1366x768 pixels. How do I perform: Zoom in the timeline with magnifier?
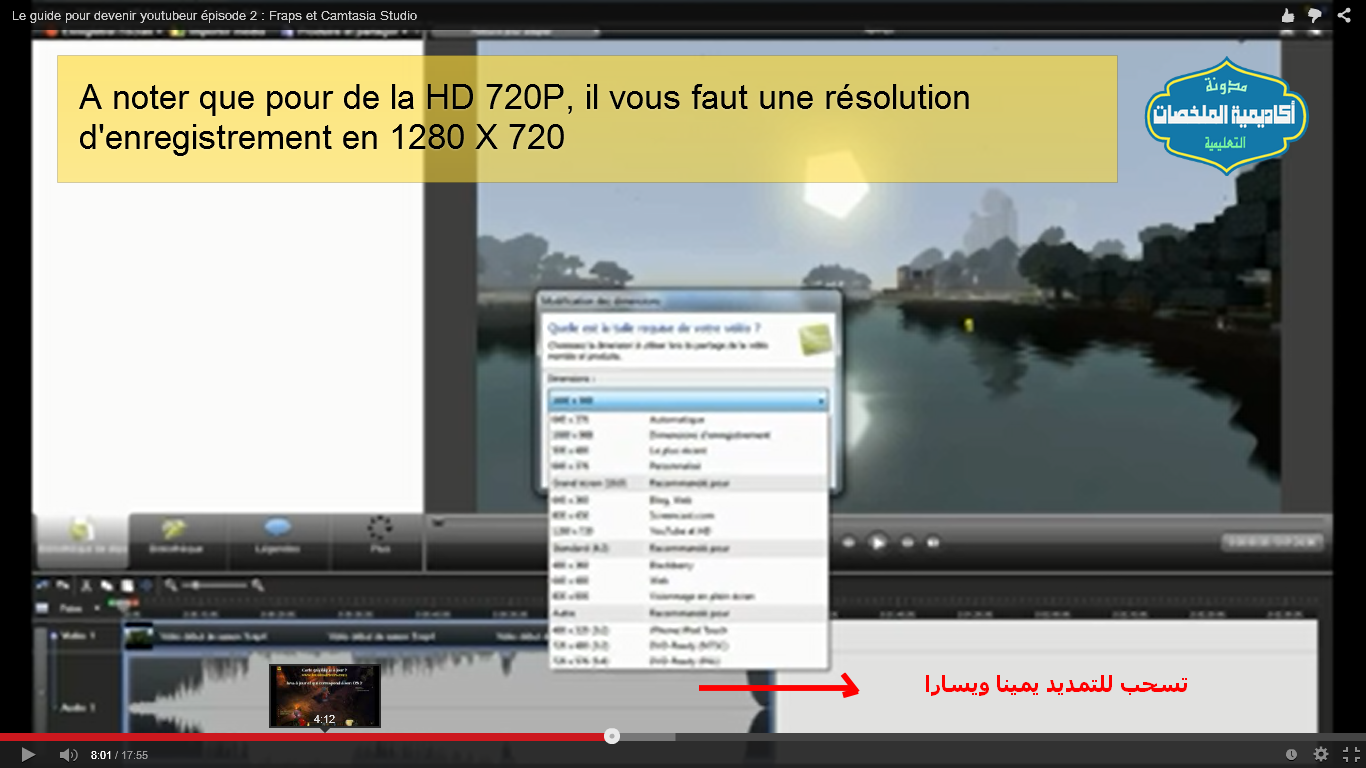258,585
